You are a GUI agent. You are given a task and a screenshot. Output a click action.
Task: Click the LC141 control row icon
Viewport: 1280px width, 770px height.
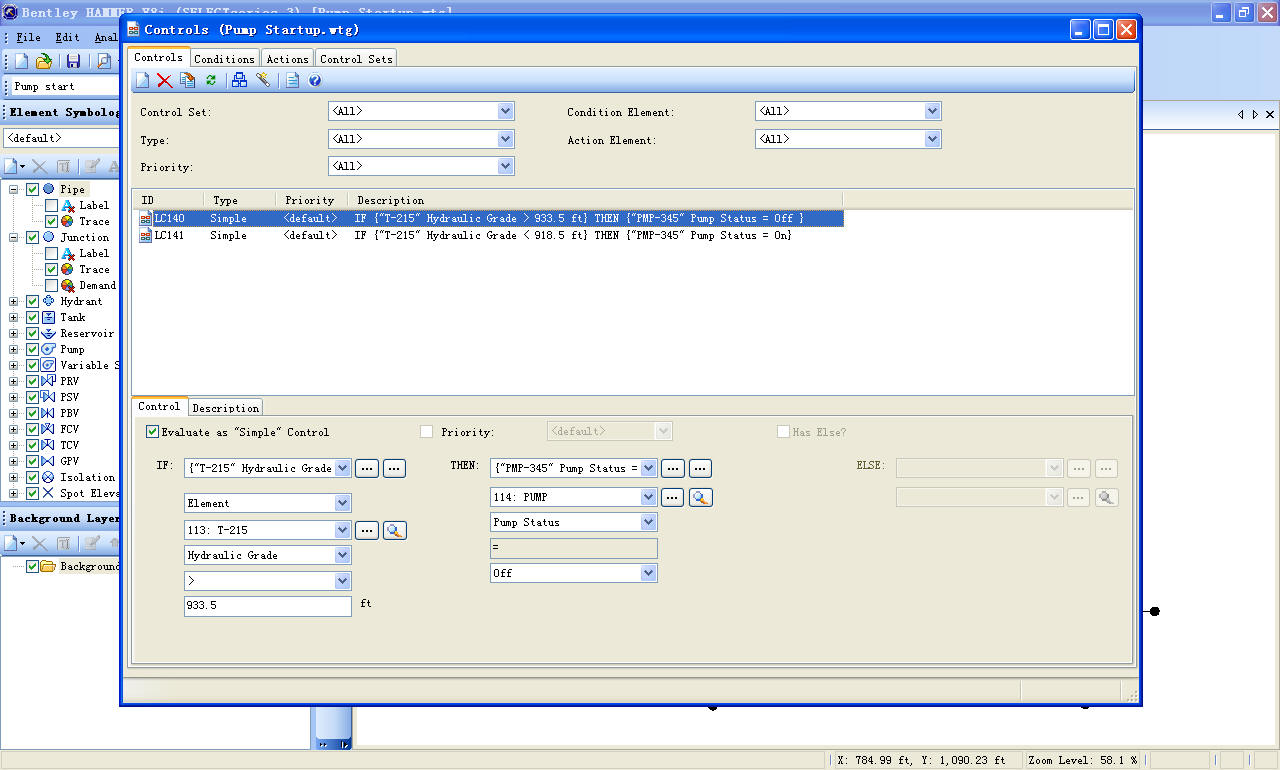[146, 235]
